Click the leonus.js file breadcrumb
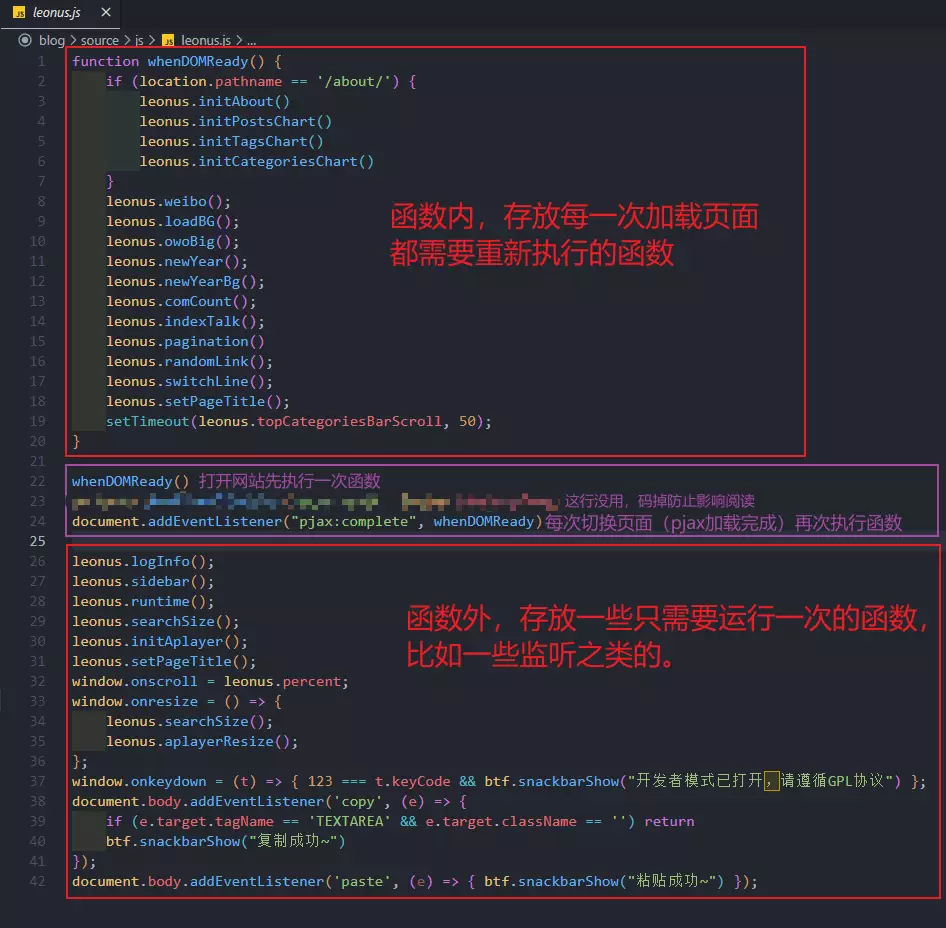The width and height of the screenshot is (946, 928). 205,40
